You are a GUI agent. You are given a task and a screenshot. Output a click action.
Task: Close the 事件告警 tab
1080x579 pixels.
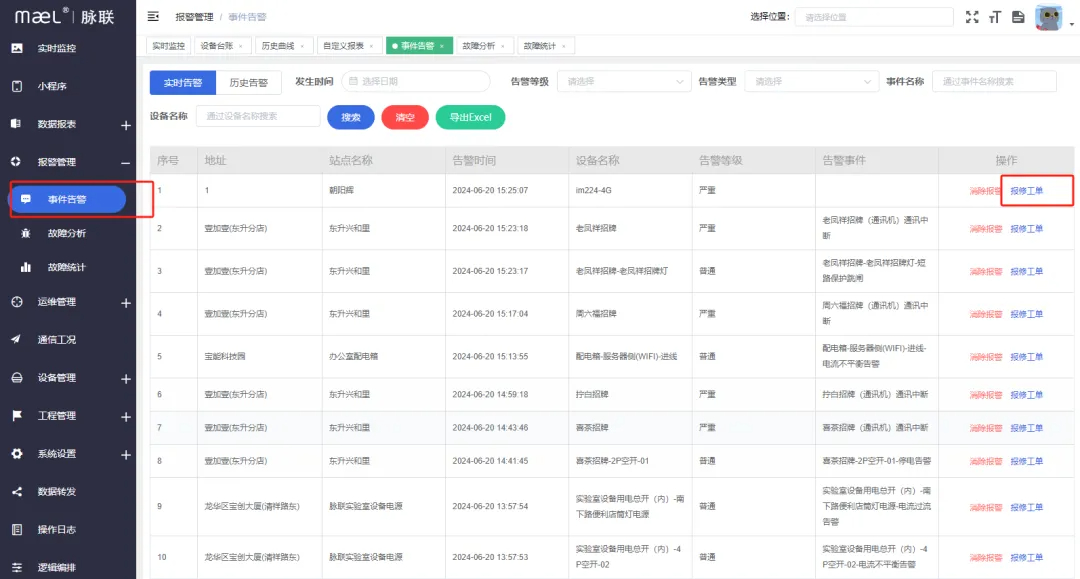442,46
